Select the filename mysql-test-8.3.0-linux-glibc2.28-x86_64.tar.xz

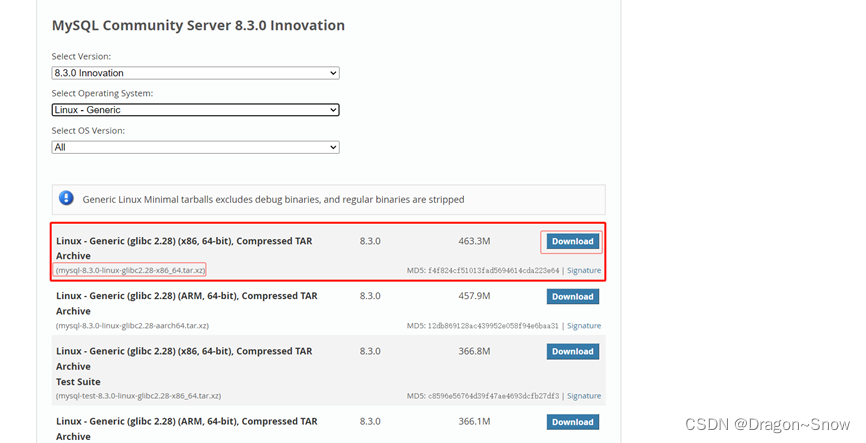pos(139,396)
